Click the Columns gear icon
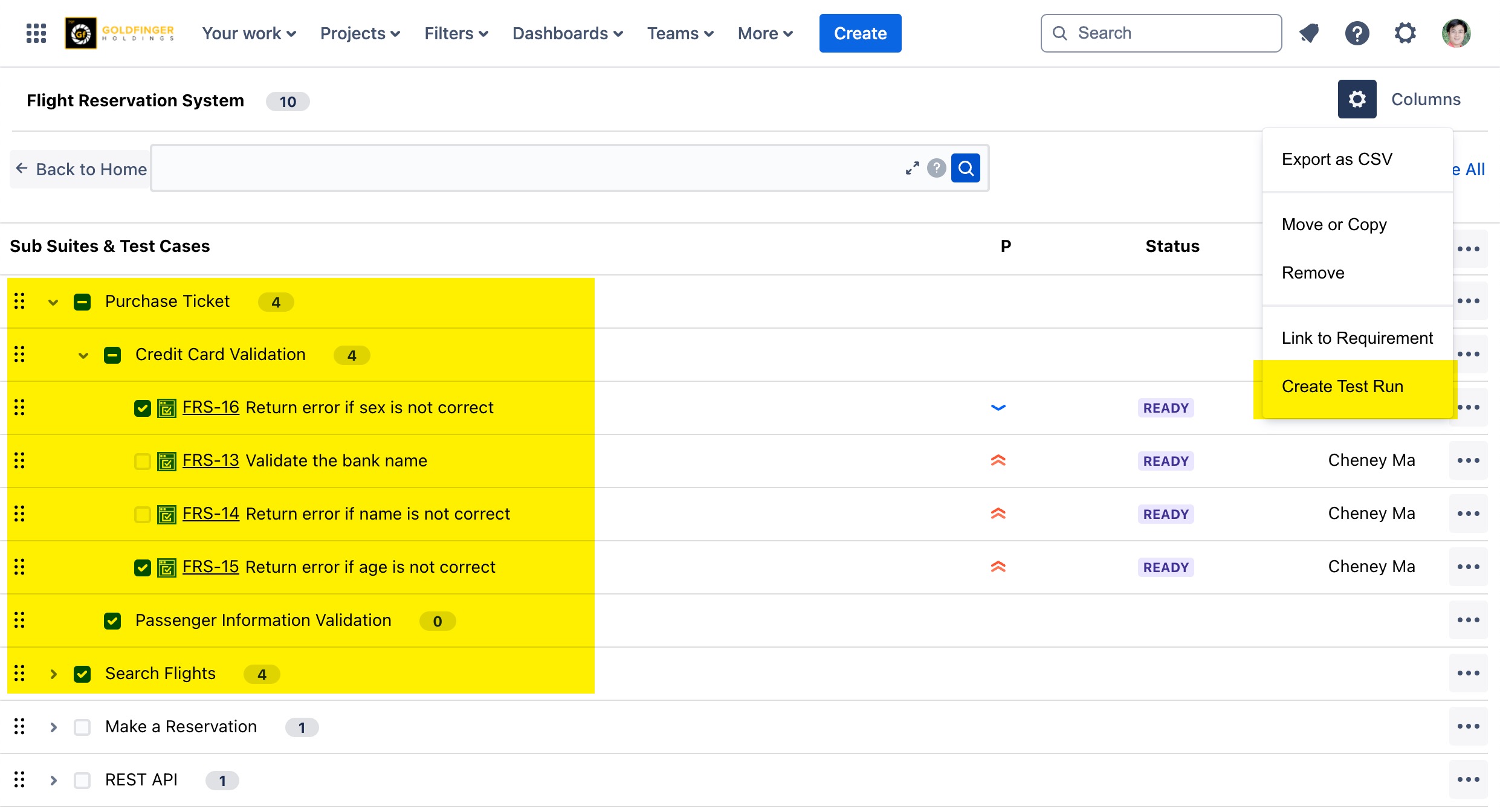This screenshot has height=812, width=1500. tap(1357, 98)
